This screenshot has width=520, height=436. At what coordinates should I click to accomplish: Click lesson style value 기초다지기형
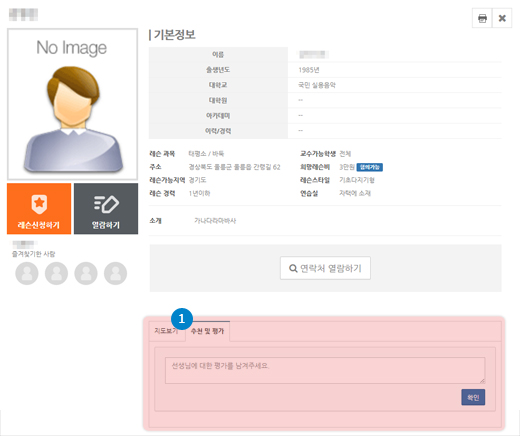tap(357, 180)
